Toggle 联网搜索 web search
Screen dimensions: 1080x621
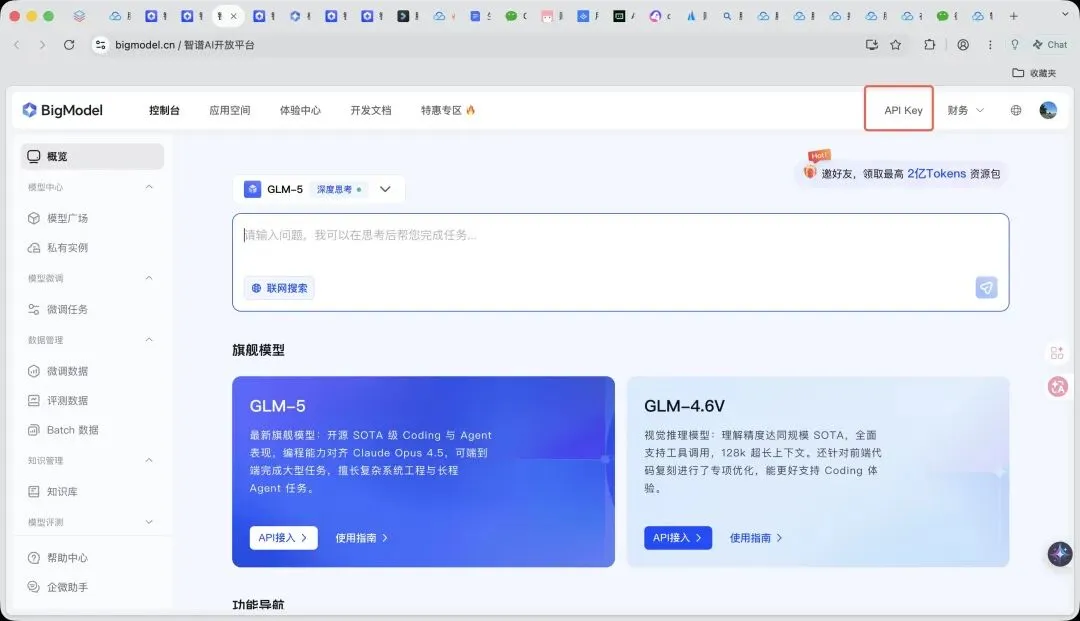pyautogui.click(x=279, y=288)
